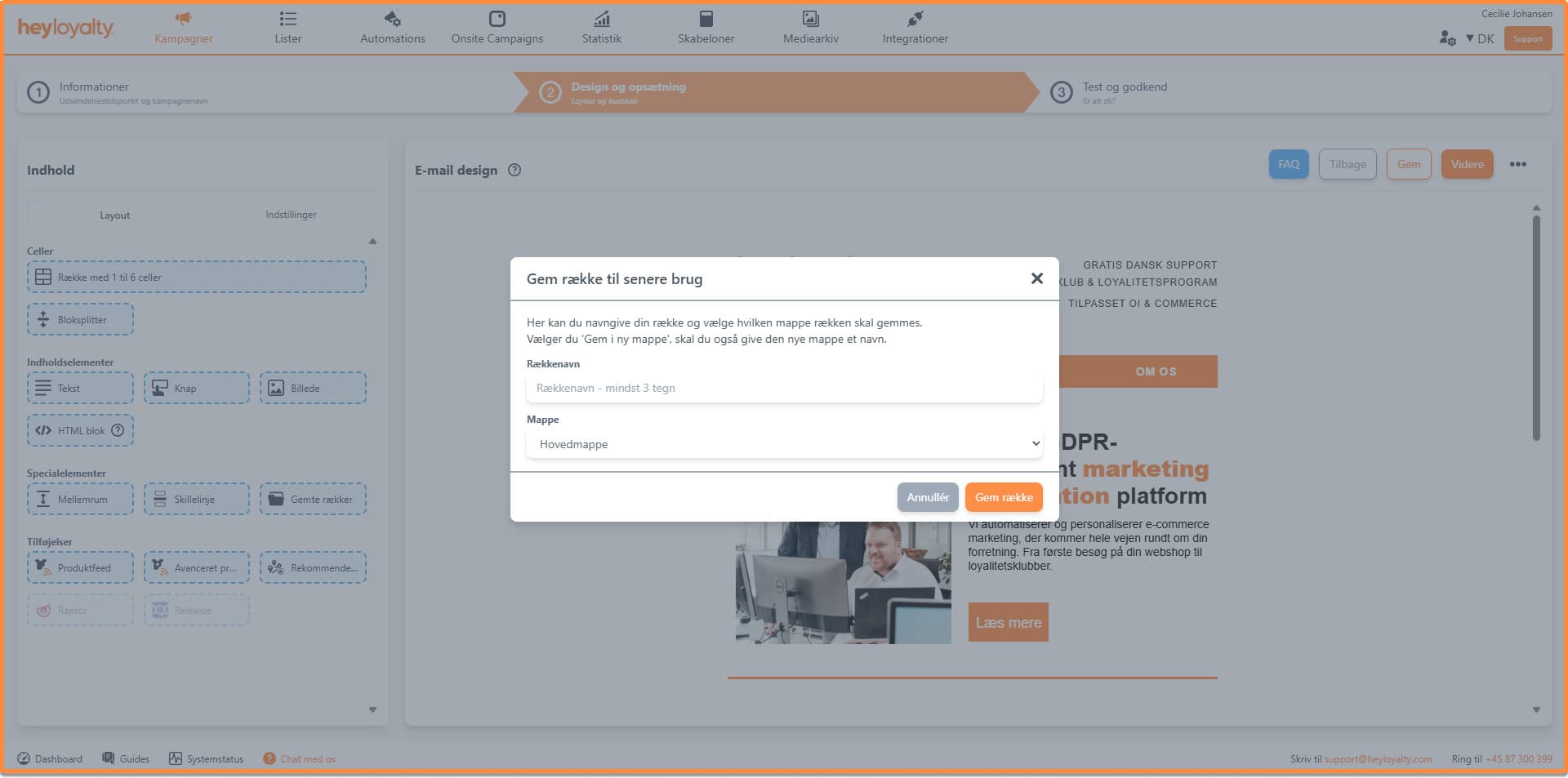Open the support@heyloyalty.com email link
This screenshot has width=1568, height=778.
[1377, 759]
